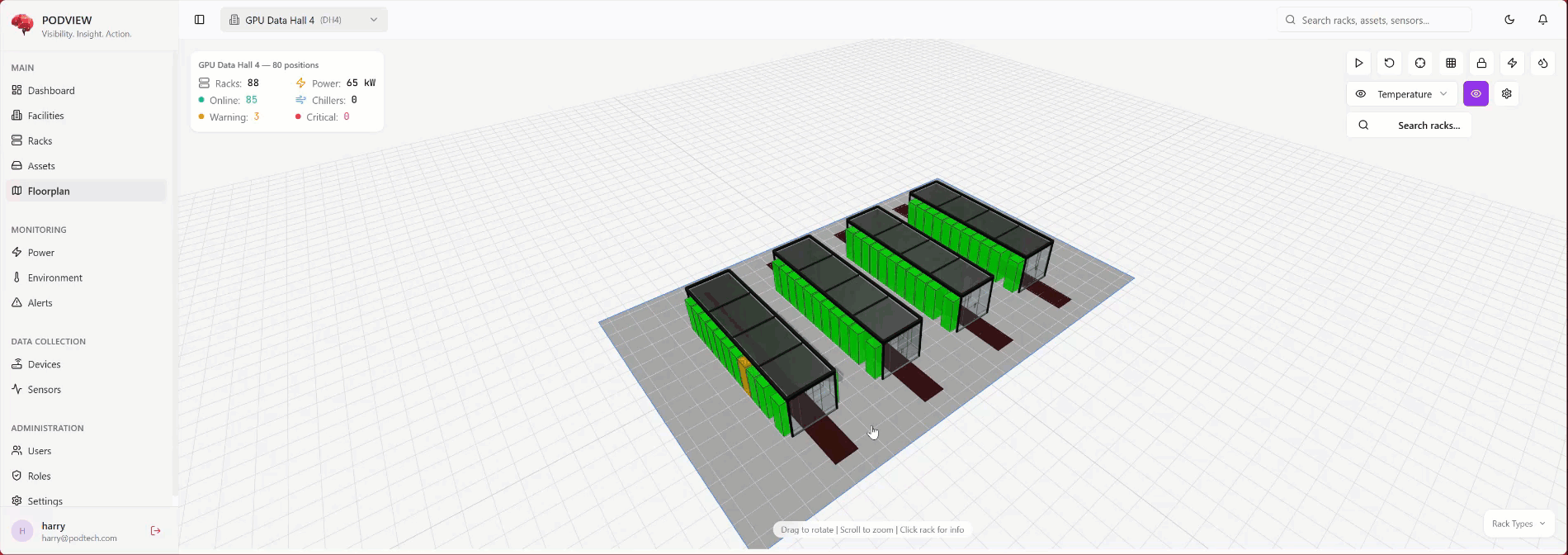Screen dimensions: 1568x555
Task: Click the Warning count 3
Action: (x=257, y=117)
